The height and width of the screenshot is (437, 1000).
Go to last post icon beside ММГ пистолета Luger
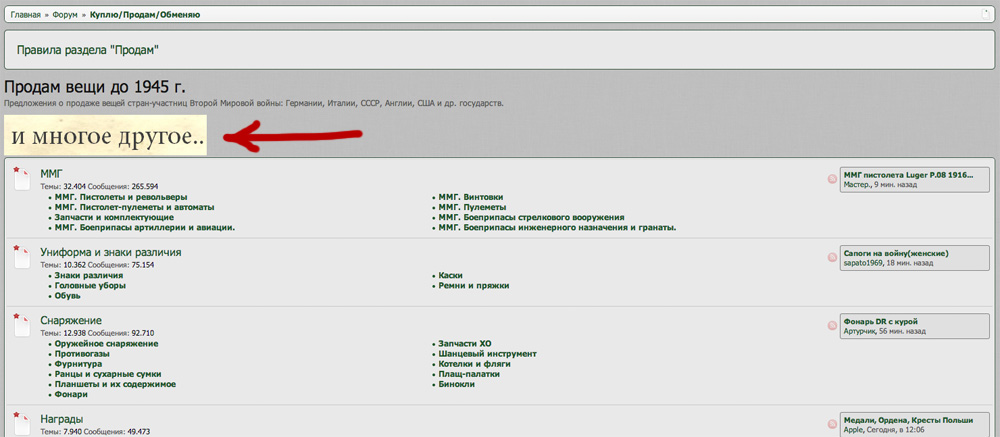click(832, 179)
